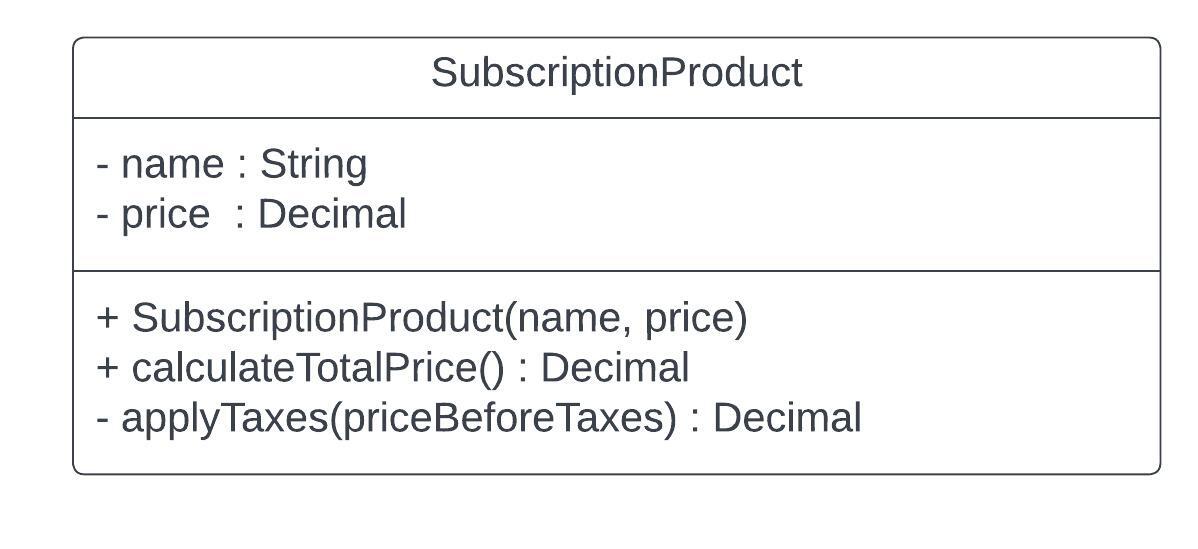Click the plus marker before the constructor
The height and width of the screenshot is (549, 1198).
[108, 319]
